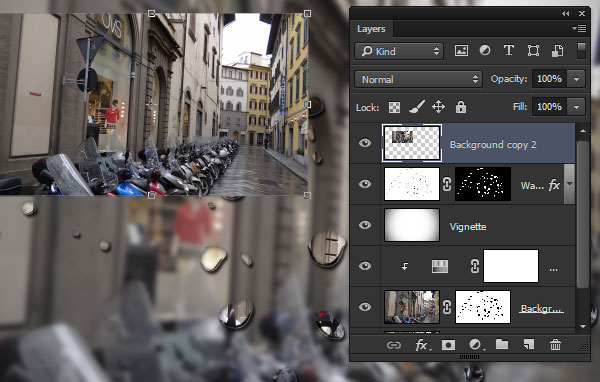Lock transparent pixels checkerboard icon
600x382 pixels.
click(395, 107)
